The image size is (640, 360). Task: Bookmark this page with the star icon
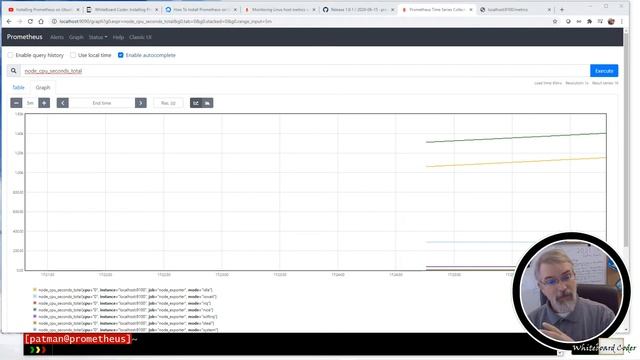[x=555, y=21]
